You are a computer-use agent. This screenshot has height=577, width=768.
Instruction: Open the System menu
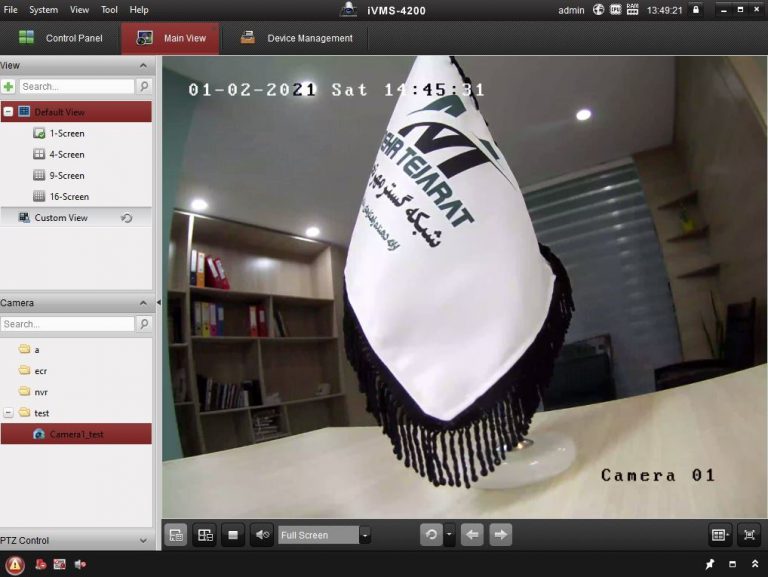tap(43, 10)
